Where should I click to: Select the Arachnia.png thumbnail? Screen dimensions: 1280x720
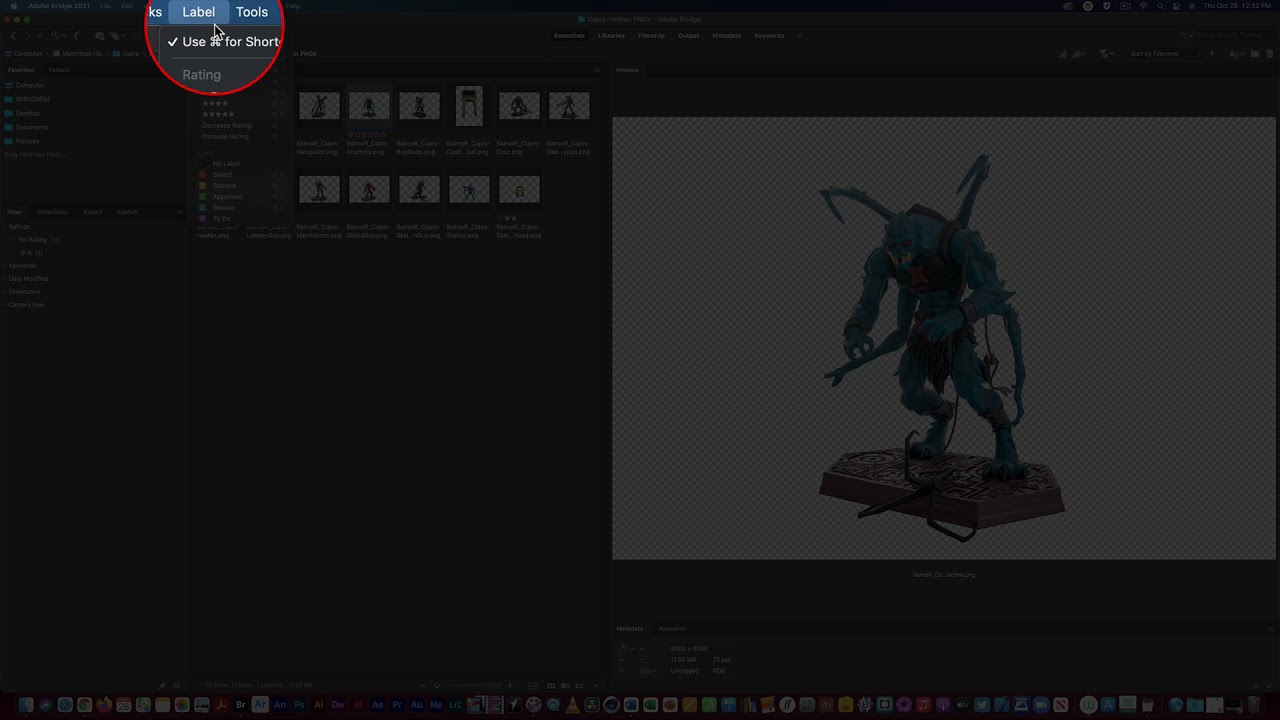[x=369, y=106]
